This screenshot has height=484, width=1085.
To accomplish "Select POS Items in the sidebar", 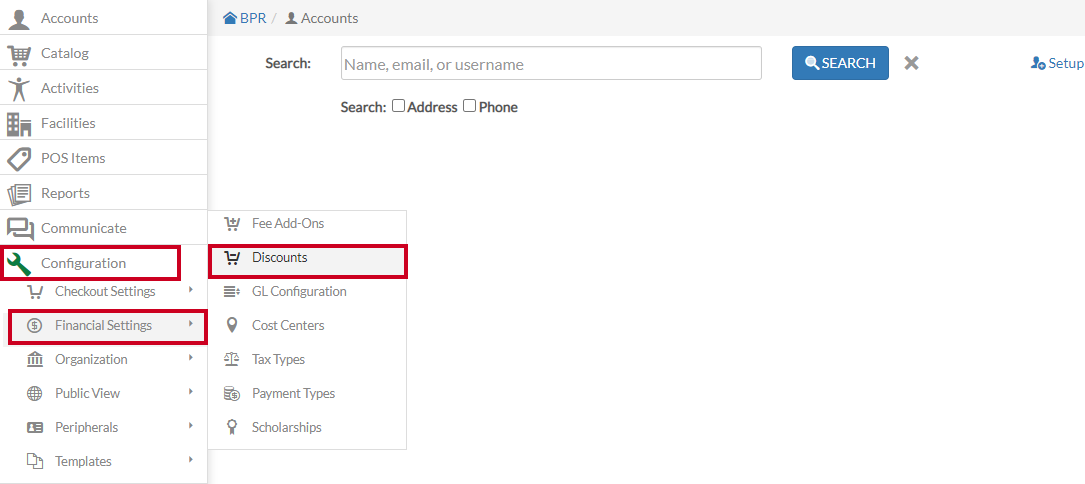I will tap(103, 158).
